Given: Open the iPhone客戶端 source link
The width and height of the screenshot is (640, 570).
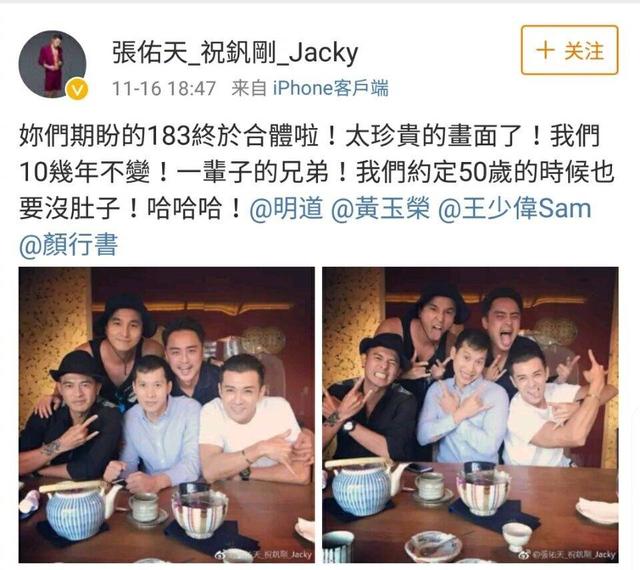Looking at the screenshot, I should point(331,88).
